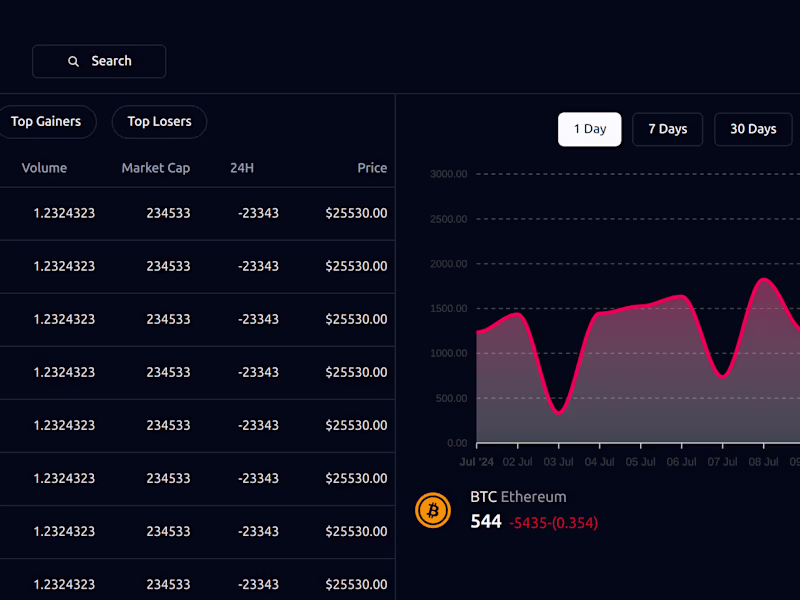Click the red price change -5435-(0.354) text
This screenshot has height=600, width=800.
pyautogui.click(x=552, y=522)
